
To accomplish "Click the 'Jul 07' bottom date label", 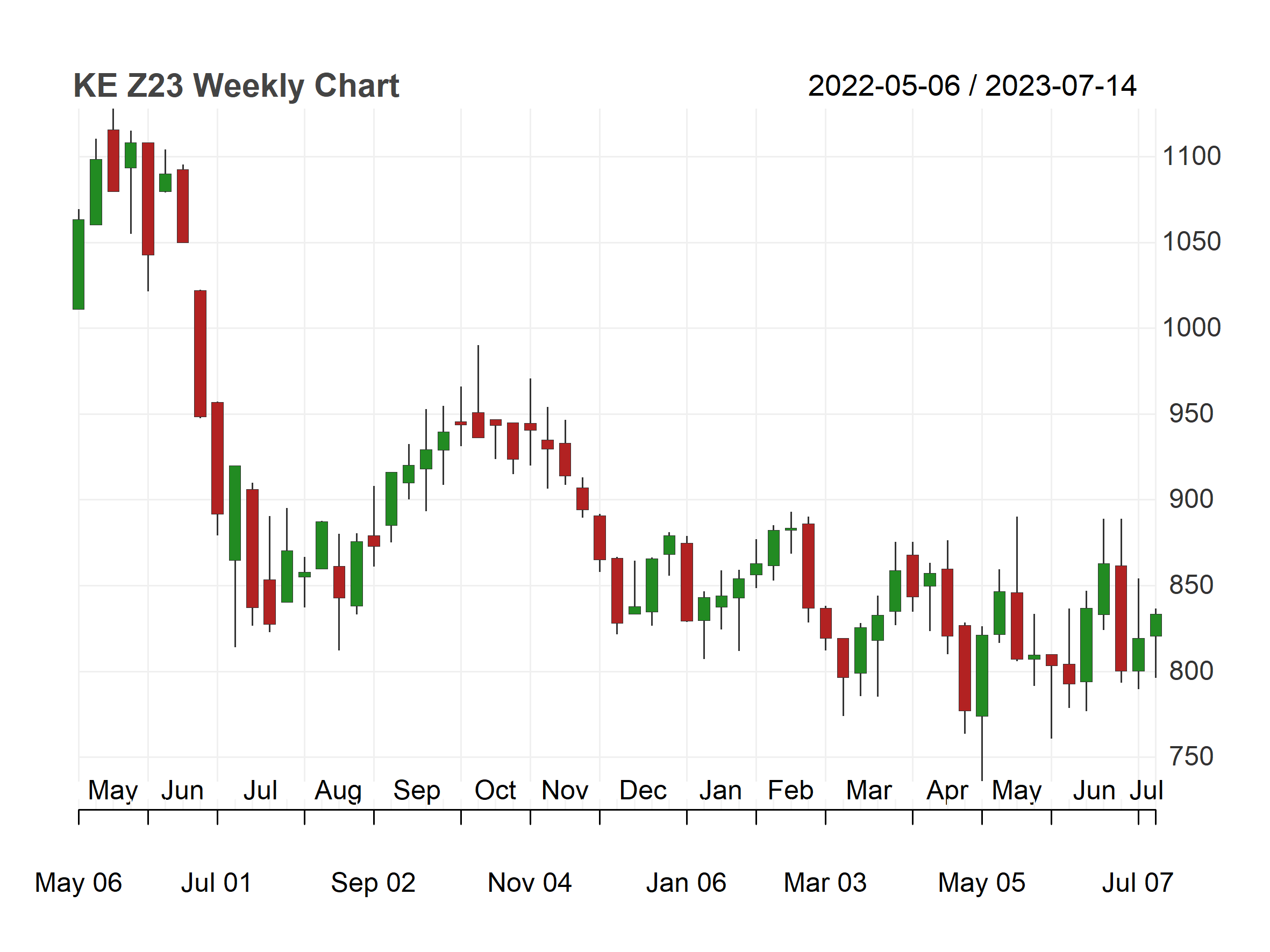I will 1137,883.
